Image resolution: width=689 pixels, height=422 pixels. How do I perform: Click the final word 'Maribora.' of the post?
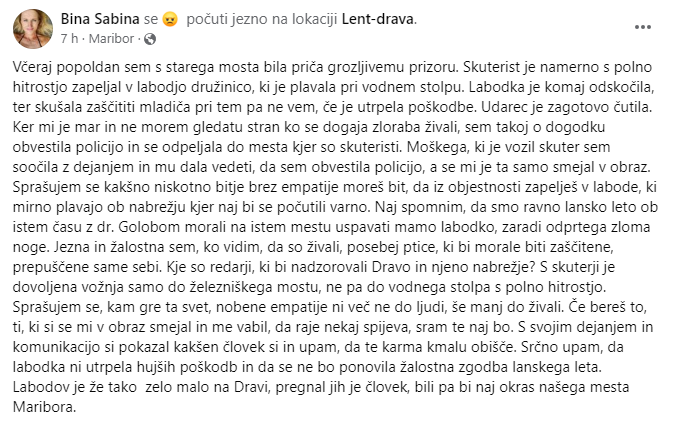point(44,407)
